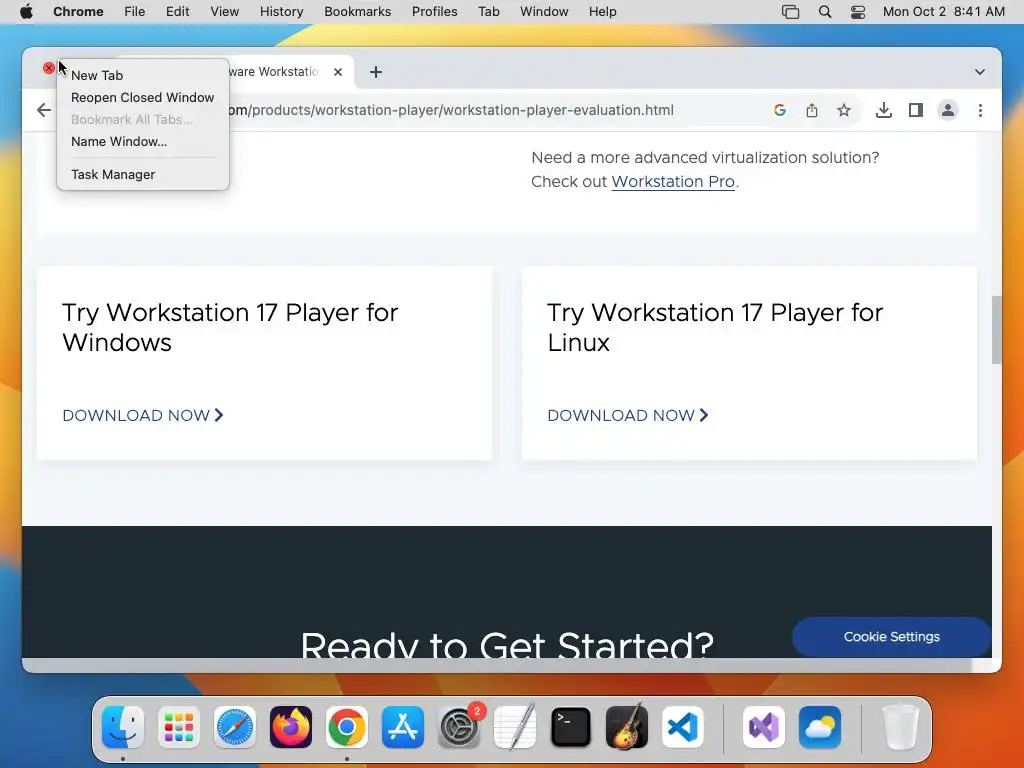Click the back navigation arrow
The height and width of the screenshot is (768, 1024).
tap(44, 110)
